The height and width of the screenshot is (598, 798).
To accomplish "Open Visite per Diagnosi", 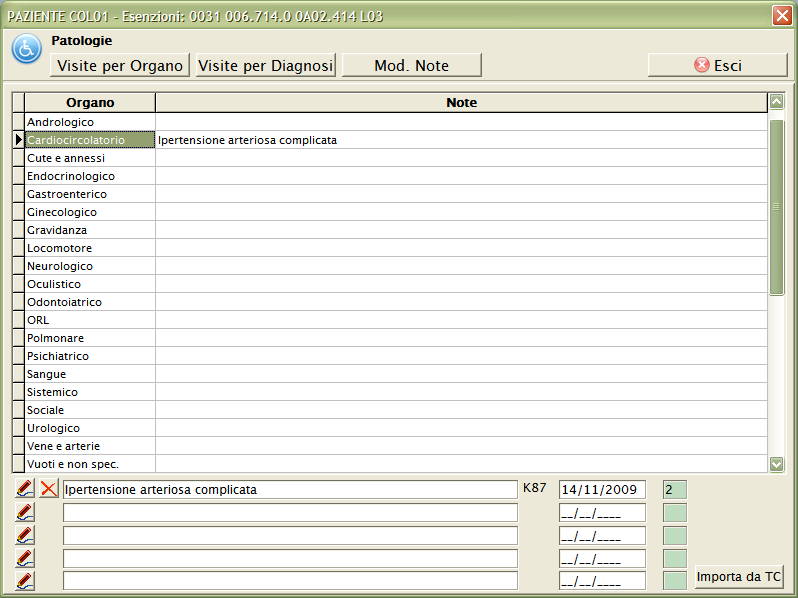I will click(265, 65).
